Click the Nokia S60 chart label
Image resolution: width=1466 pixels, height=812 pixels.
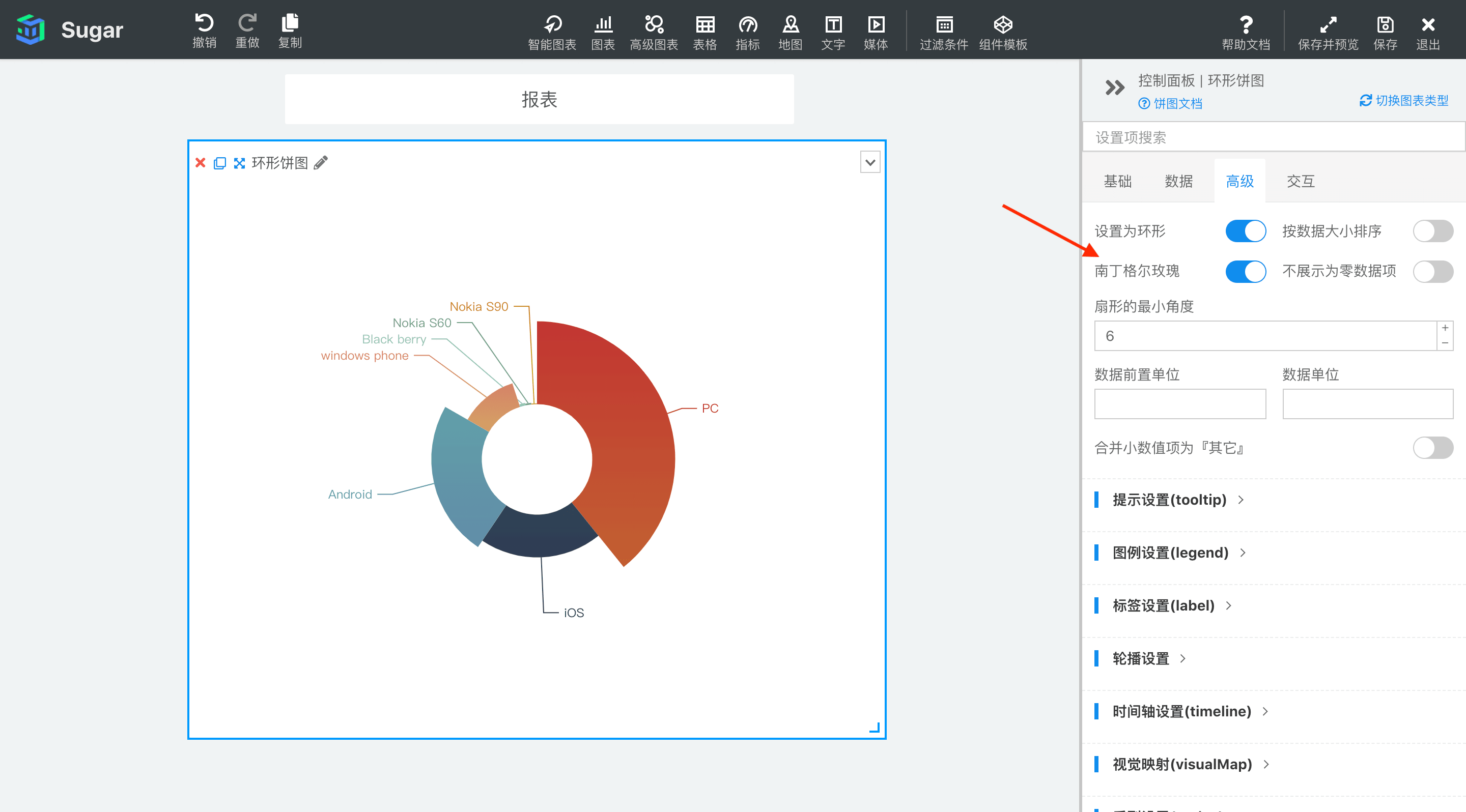click(421, 323)
